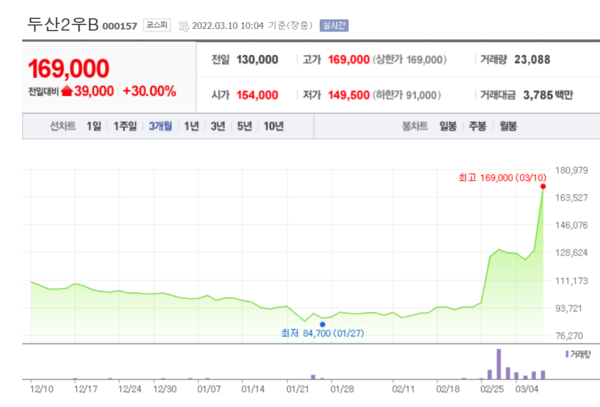Switch line chart to 5년 range
Screen dimensions: 600x407
coord(245,126)
